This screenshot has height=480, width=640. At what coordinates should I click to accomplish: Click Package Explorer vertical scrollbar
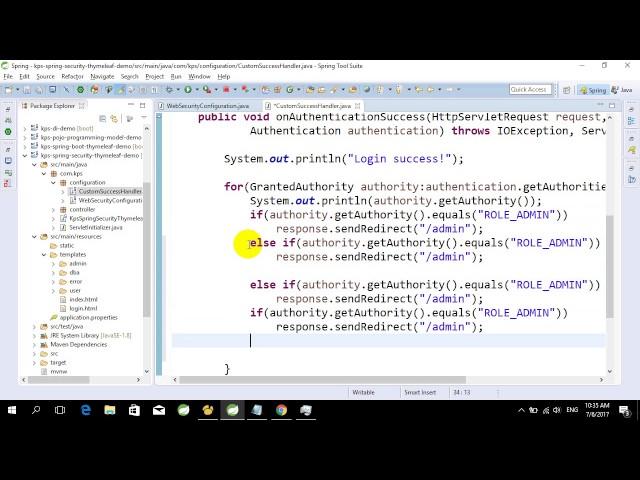[x=147, y=250]
